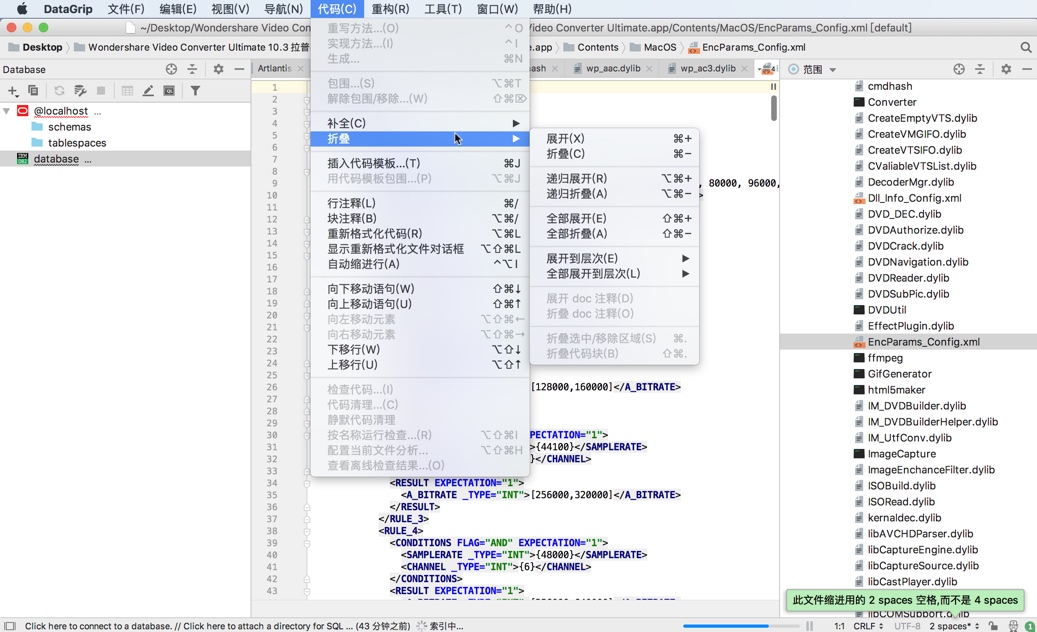Image resolution: width=1037 pixels, height=632 pixels.
Task: Open the SQL console icon
Action: (x=169, y=91)
